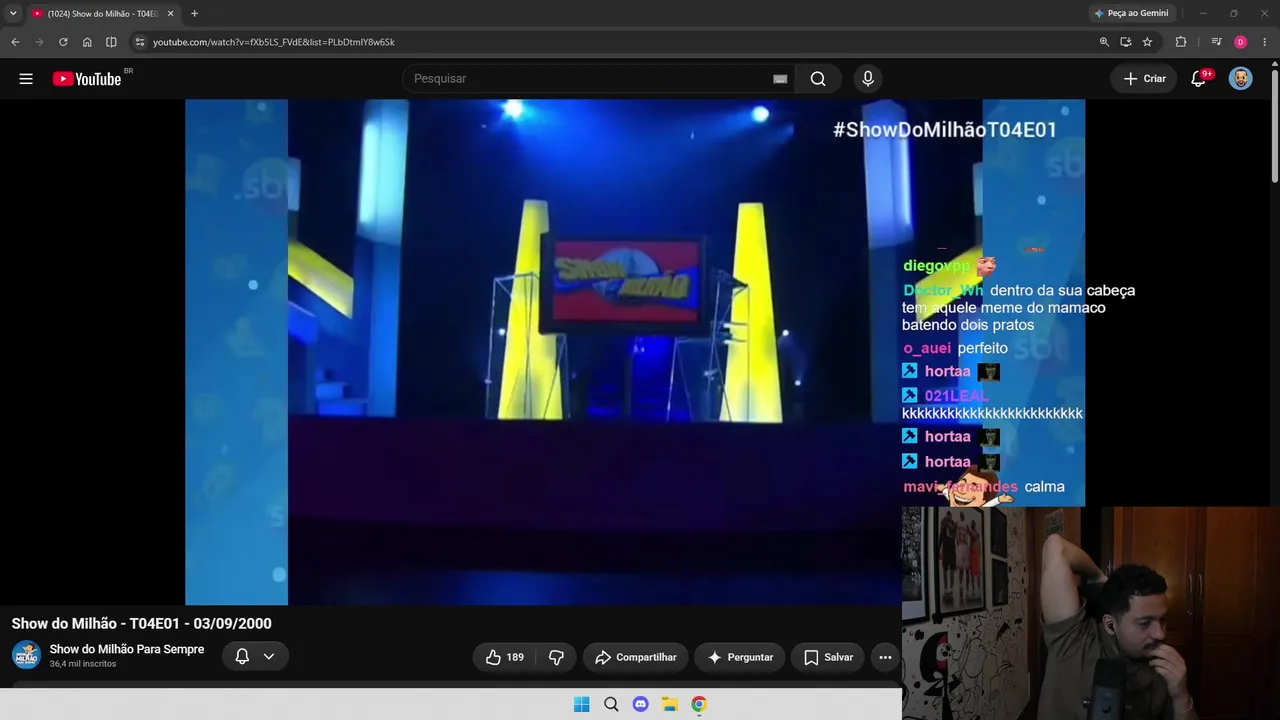Open the Show do Milhão Para Sempre channel name
This screenshot has height=720, width=1280.
(x=127, y=649)
